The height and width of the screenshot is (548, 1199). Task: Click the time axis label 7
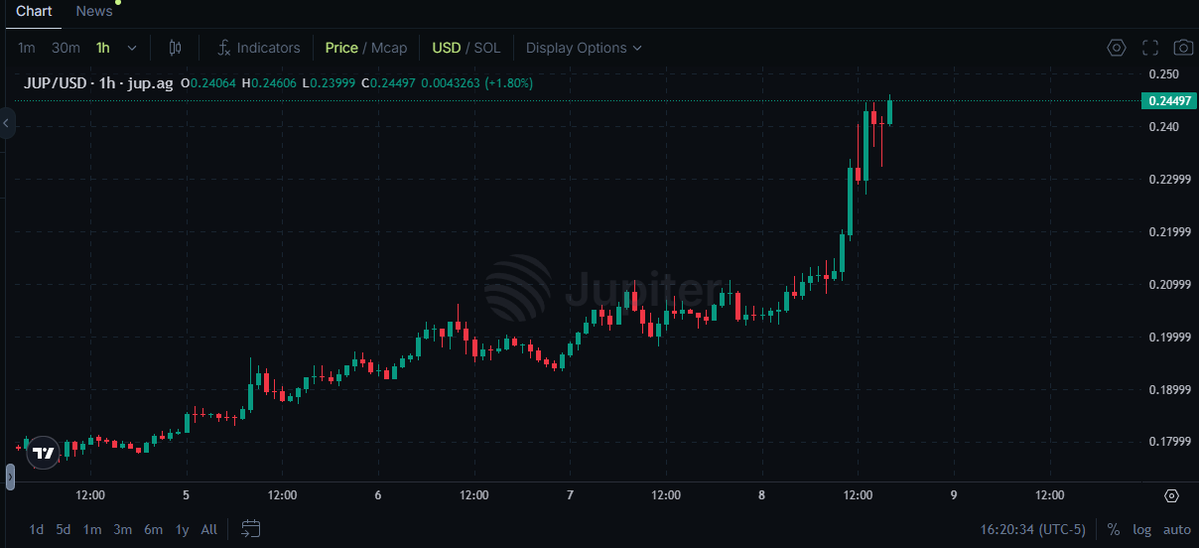[x=570, y=495]
